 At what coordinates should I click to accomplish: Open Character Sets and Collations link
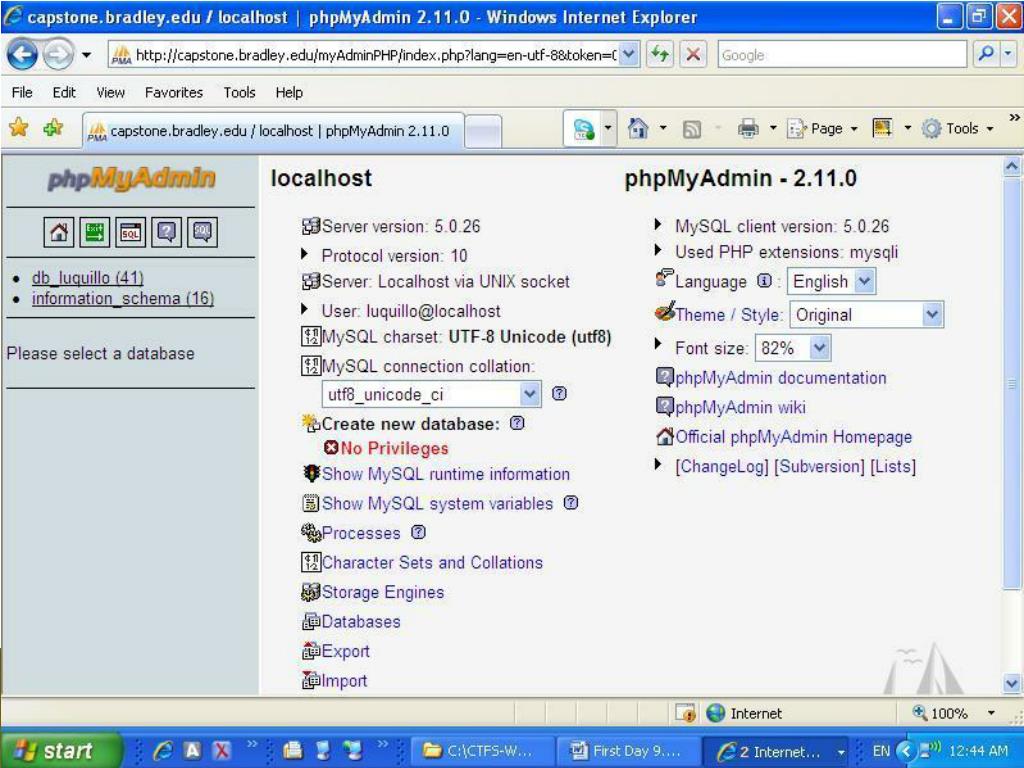coord(432,562)
